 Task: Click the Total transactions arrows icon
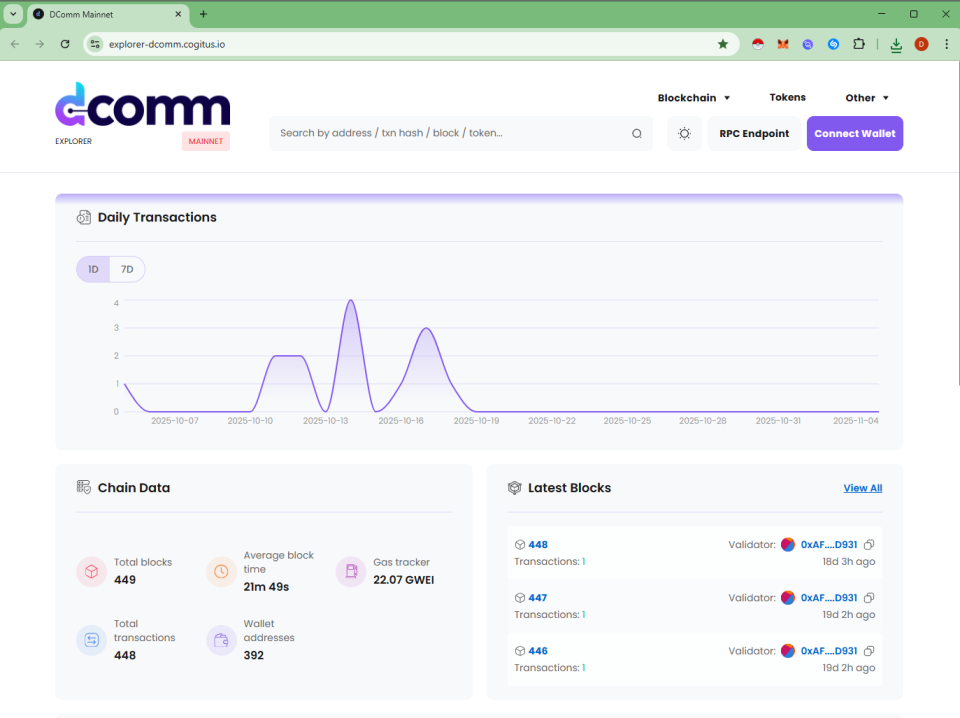pos(92,640)
